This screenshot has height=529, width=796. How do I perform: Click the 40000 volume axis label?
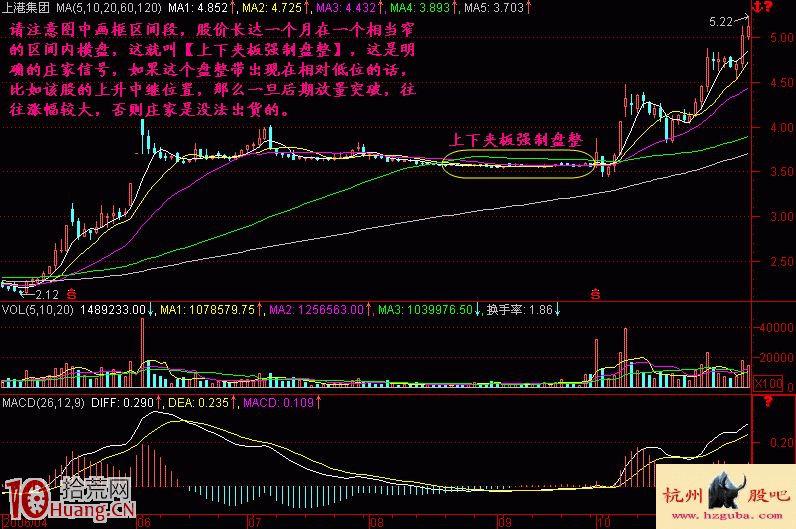[776, 327]
